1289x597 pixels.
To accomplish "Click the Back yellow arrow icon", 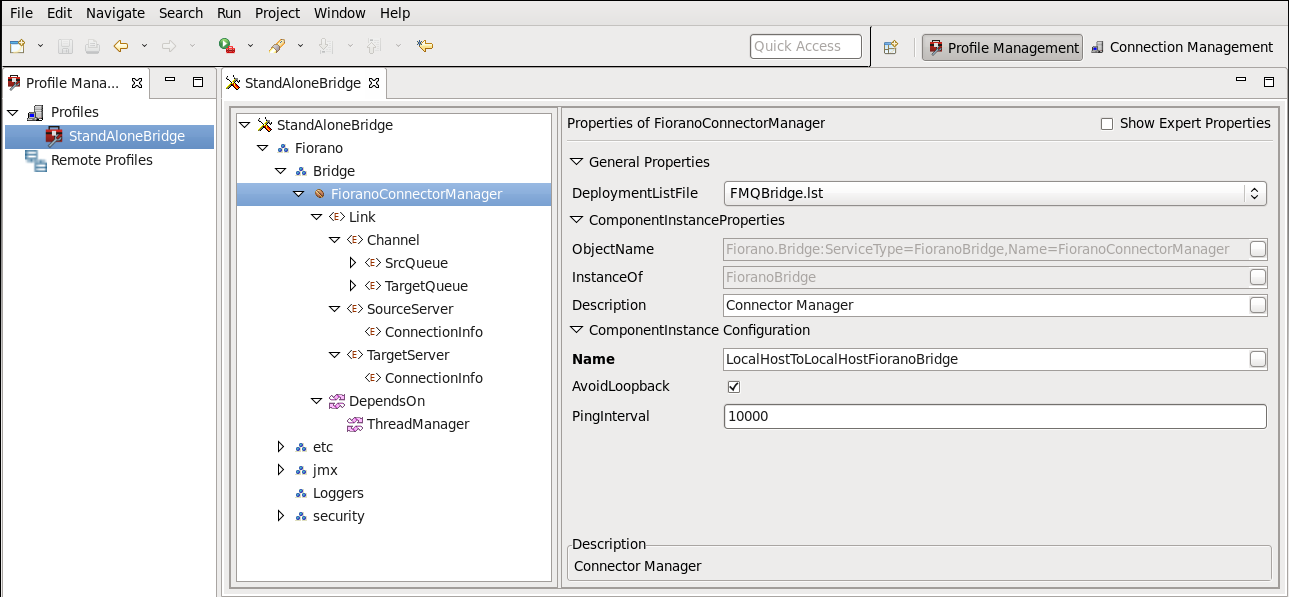I will [x=121, y=46].
